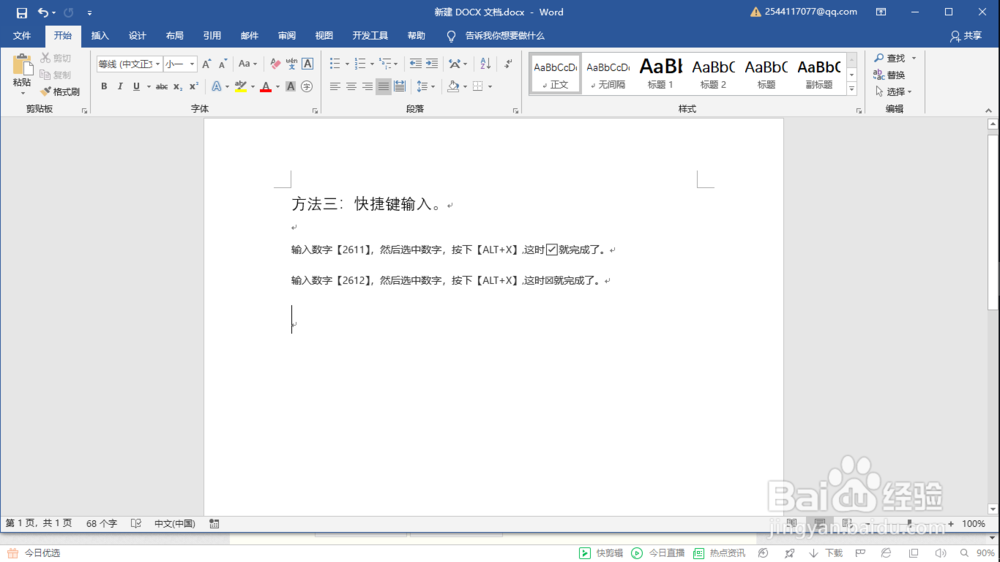Viewport: 1000px width, 562px height.
Task: Toggle underline formatting
Action: pos(136,86)
